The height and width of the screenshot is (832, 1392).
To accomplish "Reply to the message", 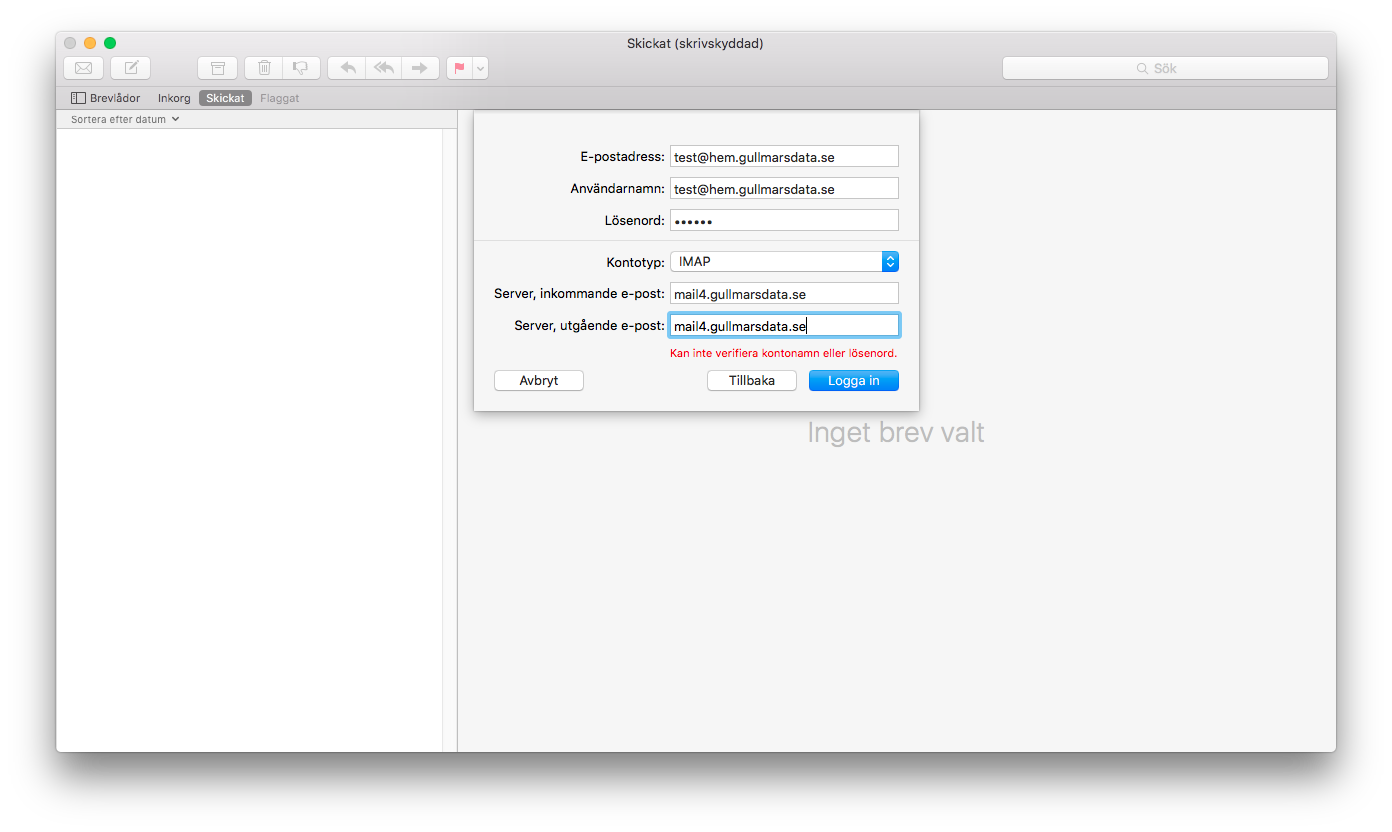I will click(347, 68).
